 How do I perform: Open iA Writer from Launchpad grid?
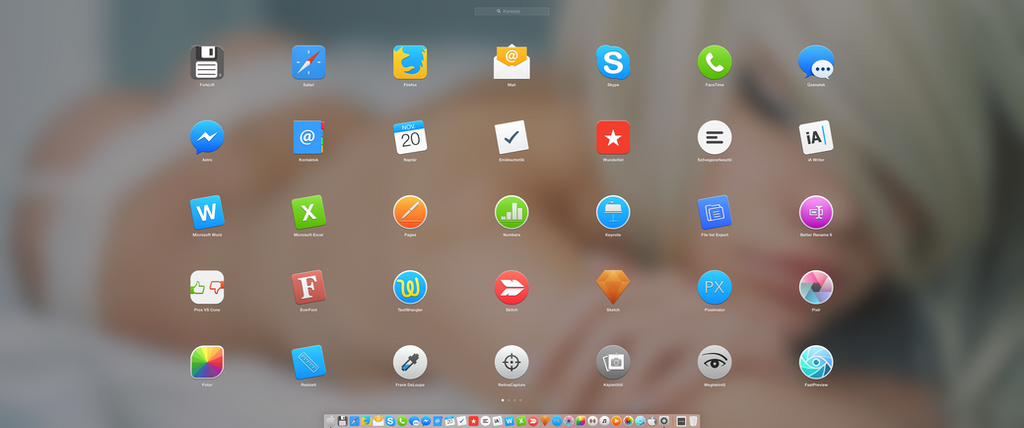click(x=816, y=137)
